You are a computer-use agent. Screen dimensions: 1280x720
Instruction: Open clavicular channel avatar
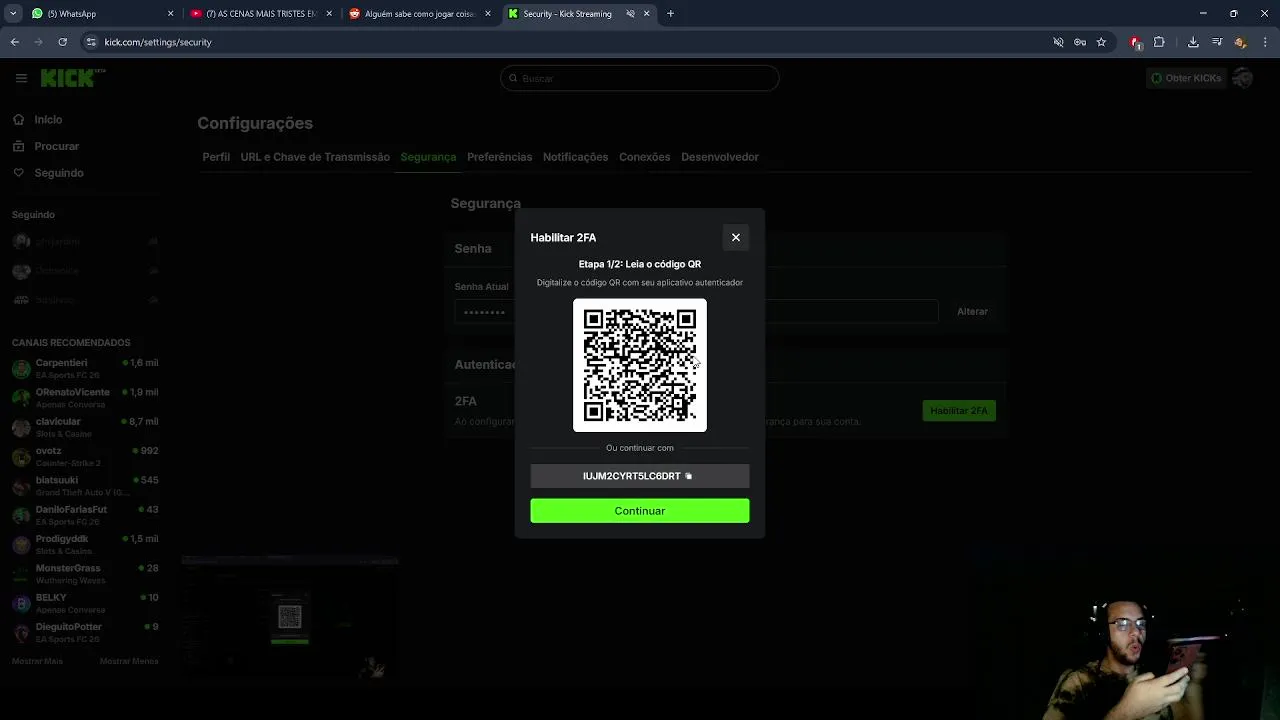[21, 427]
